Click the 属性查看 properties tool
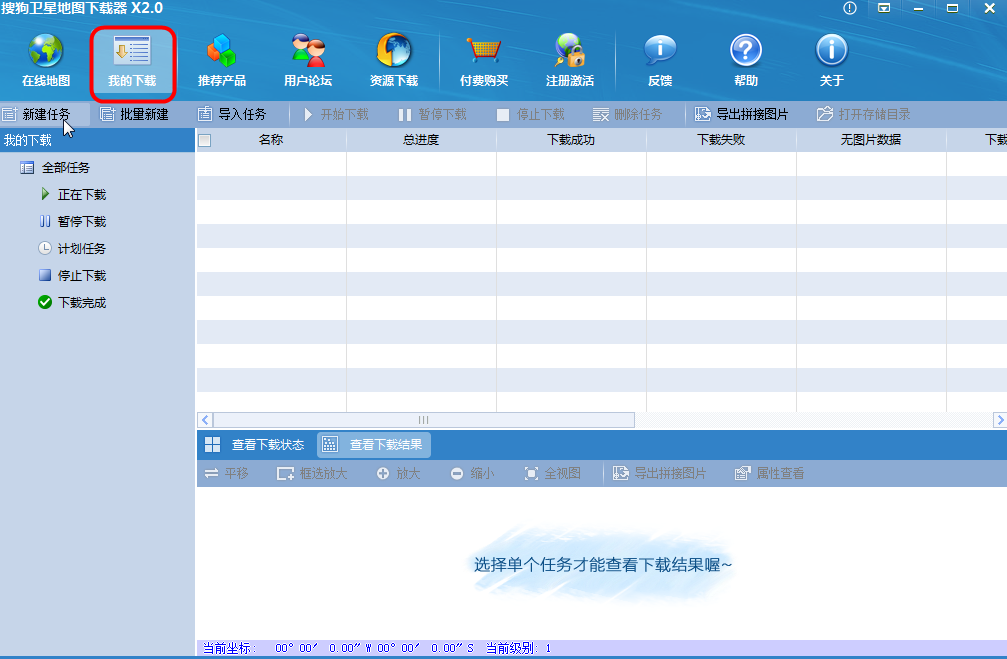Image resolution: width=1007 pixels, height=659 pixels. click(x=769, y=473)
